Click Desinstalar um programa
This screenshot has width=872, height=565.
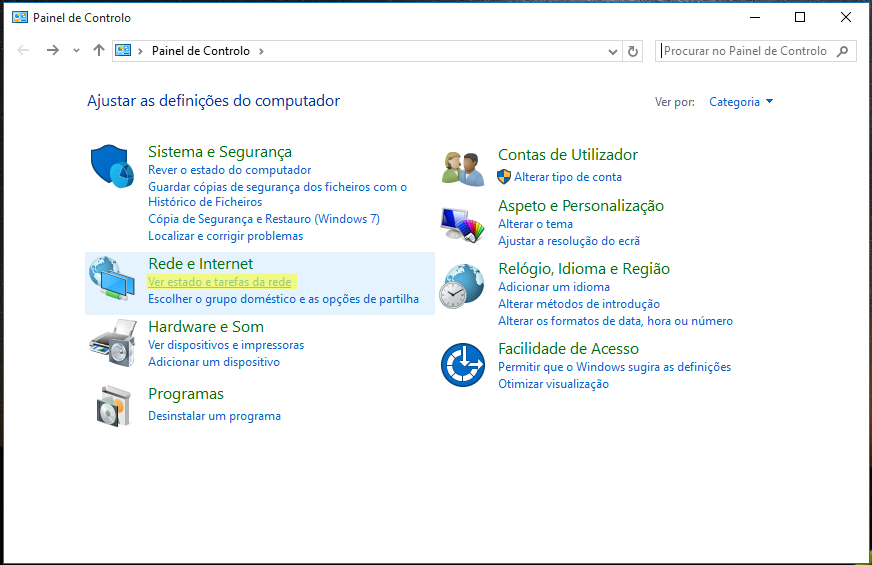click(214, 416)
